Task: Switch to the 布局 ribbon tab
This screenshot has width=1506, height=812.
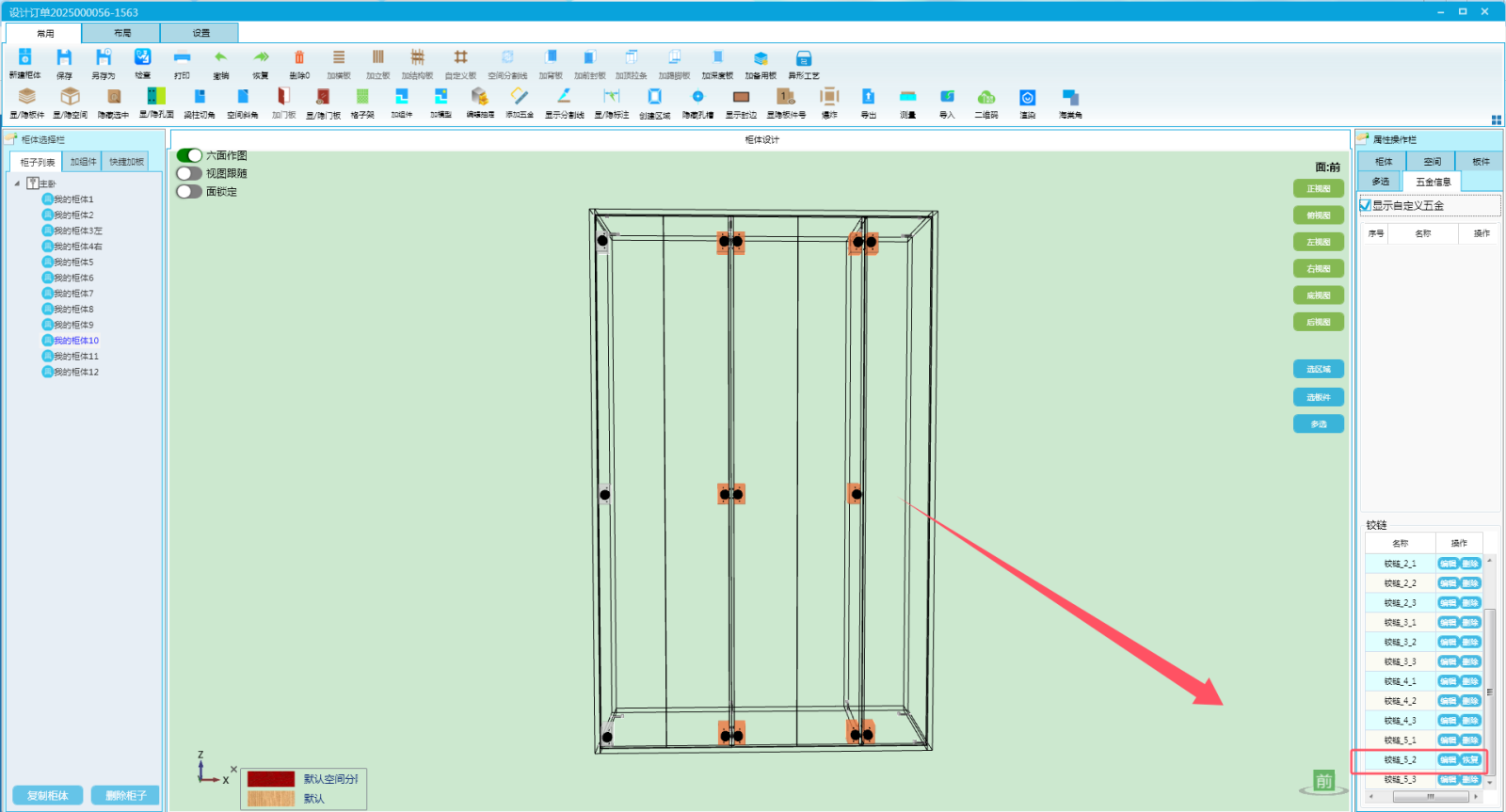Action: coord(121,33)
